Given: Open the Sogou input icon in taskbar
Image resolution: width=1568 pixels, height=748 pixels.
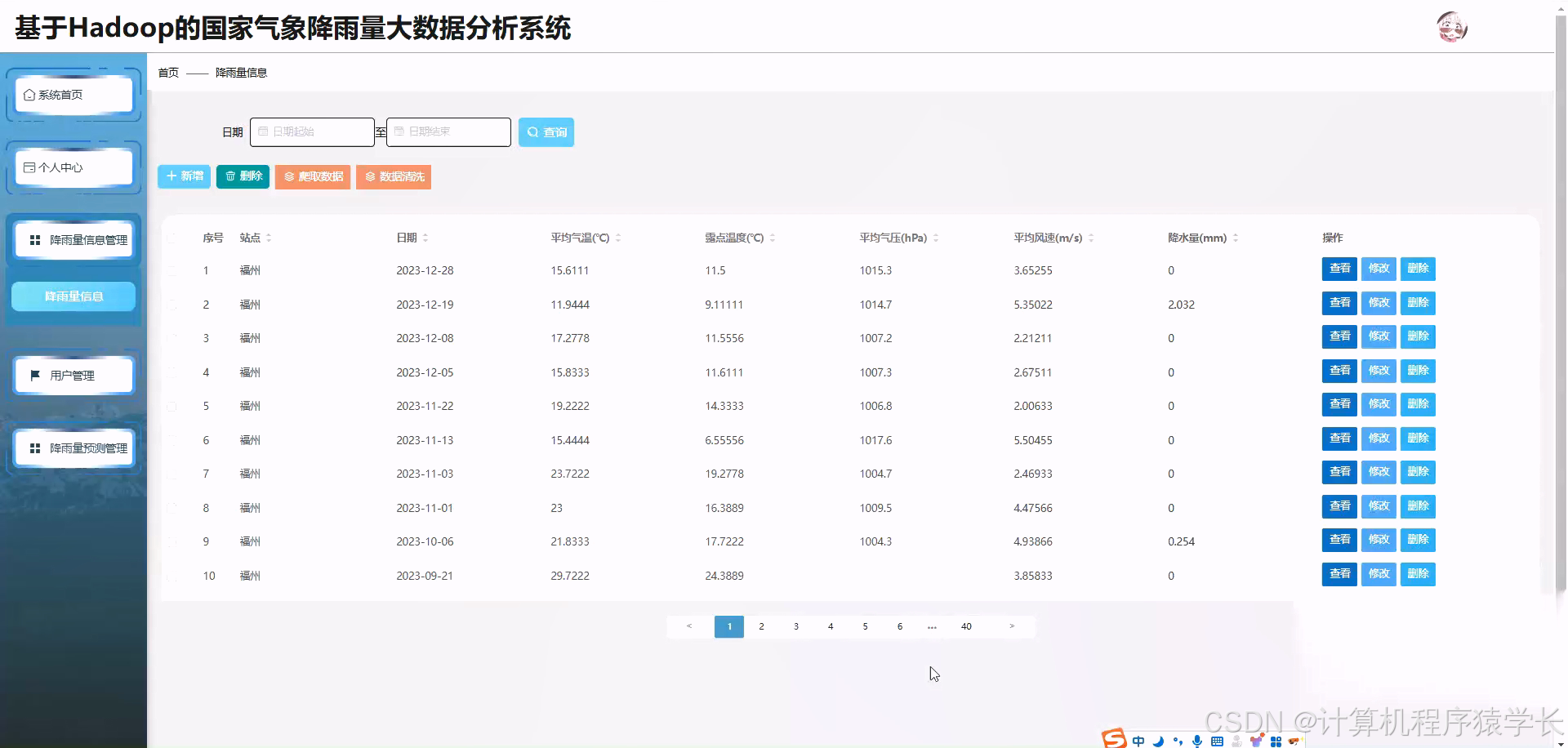Looking at the screenshot, I should pos(1112,739).
